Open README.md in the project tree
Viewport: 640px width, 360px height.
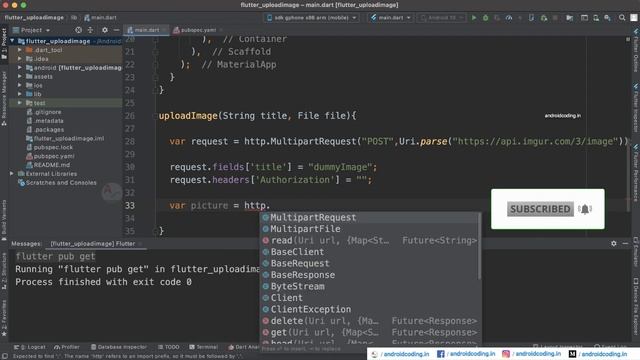48,165
